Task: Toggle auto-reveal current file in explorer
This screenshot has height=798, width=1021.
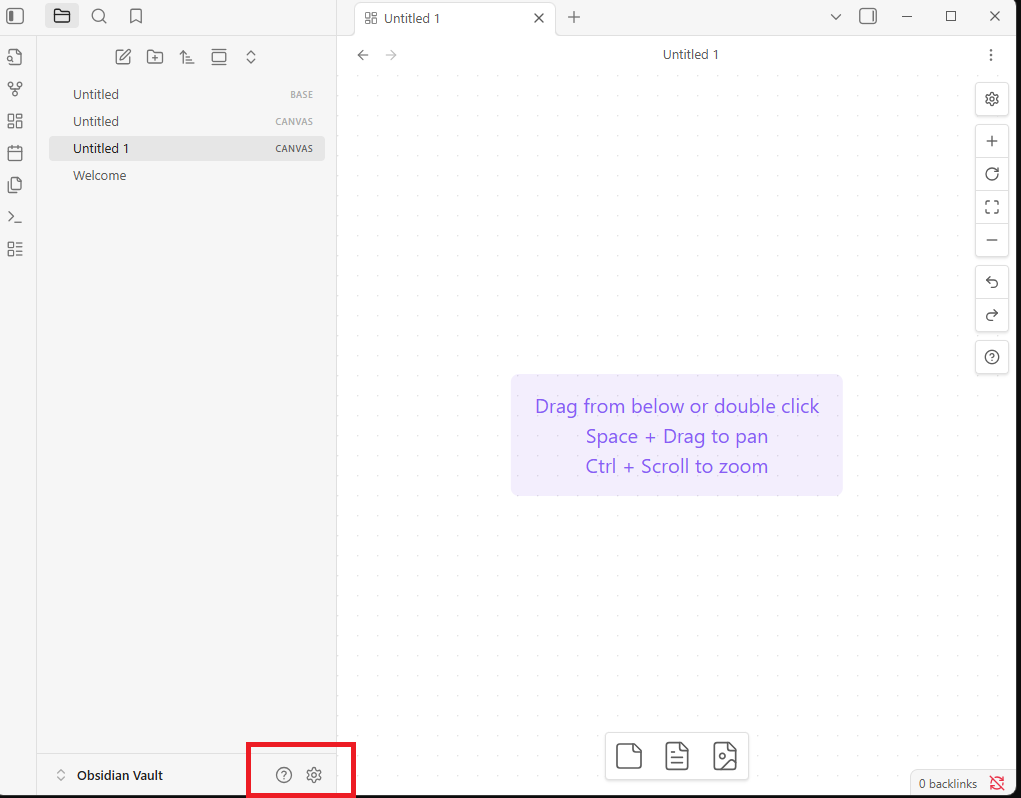Action: [x=219, y=57]
